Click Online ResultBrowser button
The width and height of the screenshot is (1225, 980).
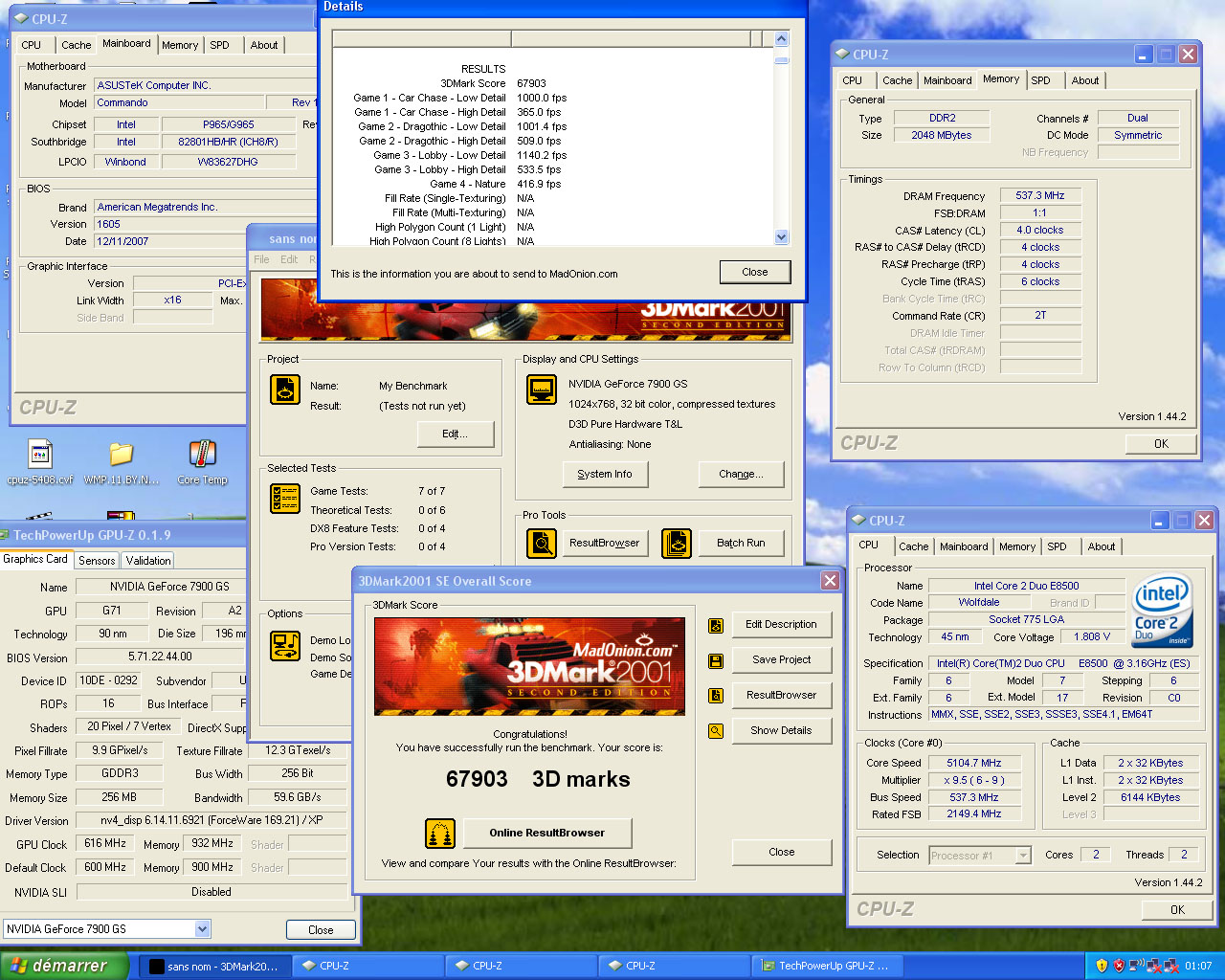click(547, 834)
